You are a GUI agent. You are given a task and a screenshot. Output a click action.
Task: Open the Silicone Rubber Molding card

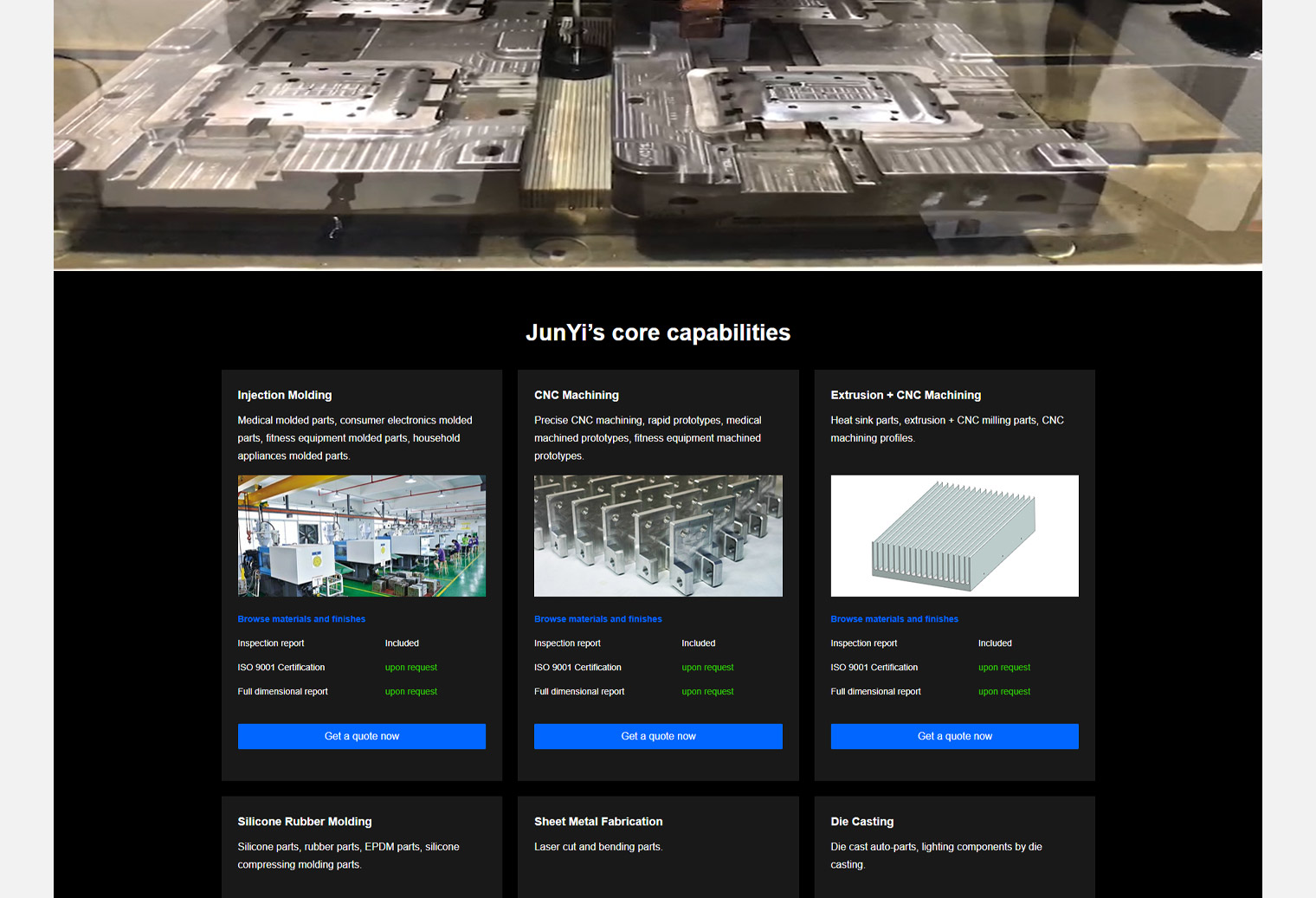click(305, 822)
